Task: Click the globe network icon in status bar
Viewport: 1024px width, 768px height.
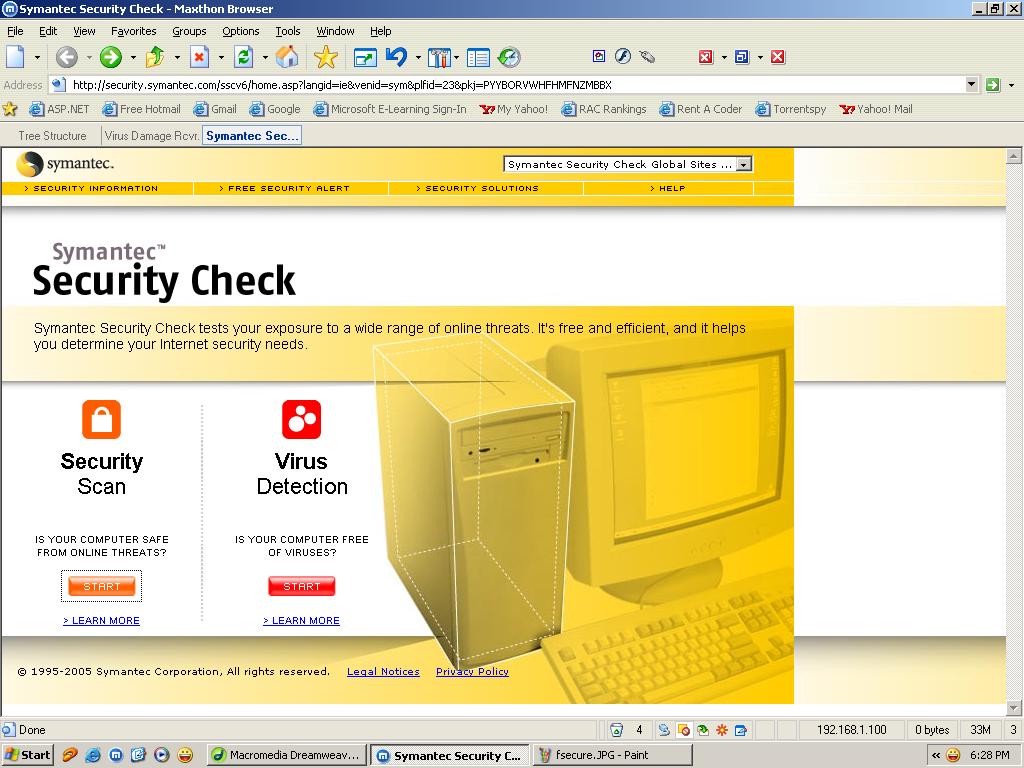Action: [664, 730]
